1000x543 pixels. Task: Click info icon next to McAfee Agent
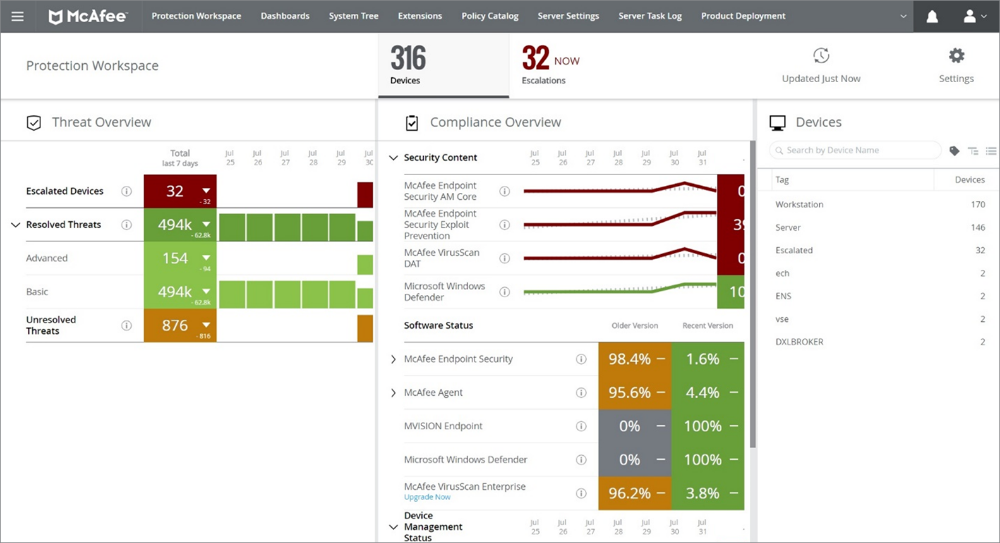pyautogui.click(x=581, y=393)
